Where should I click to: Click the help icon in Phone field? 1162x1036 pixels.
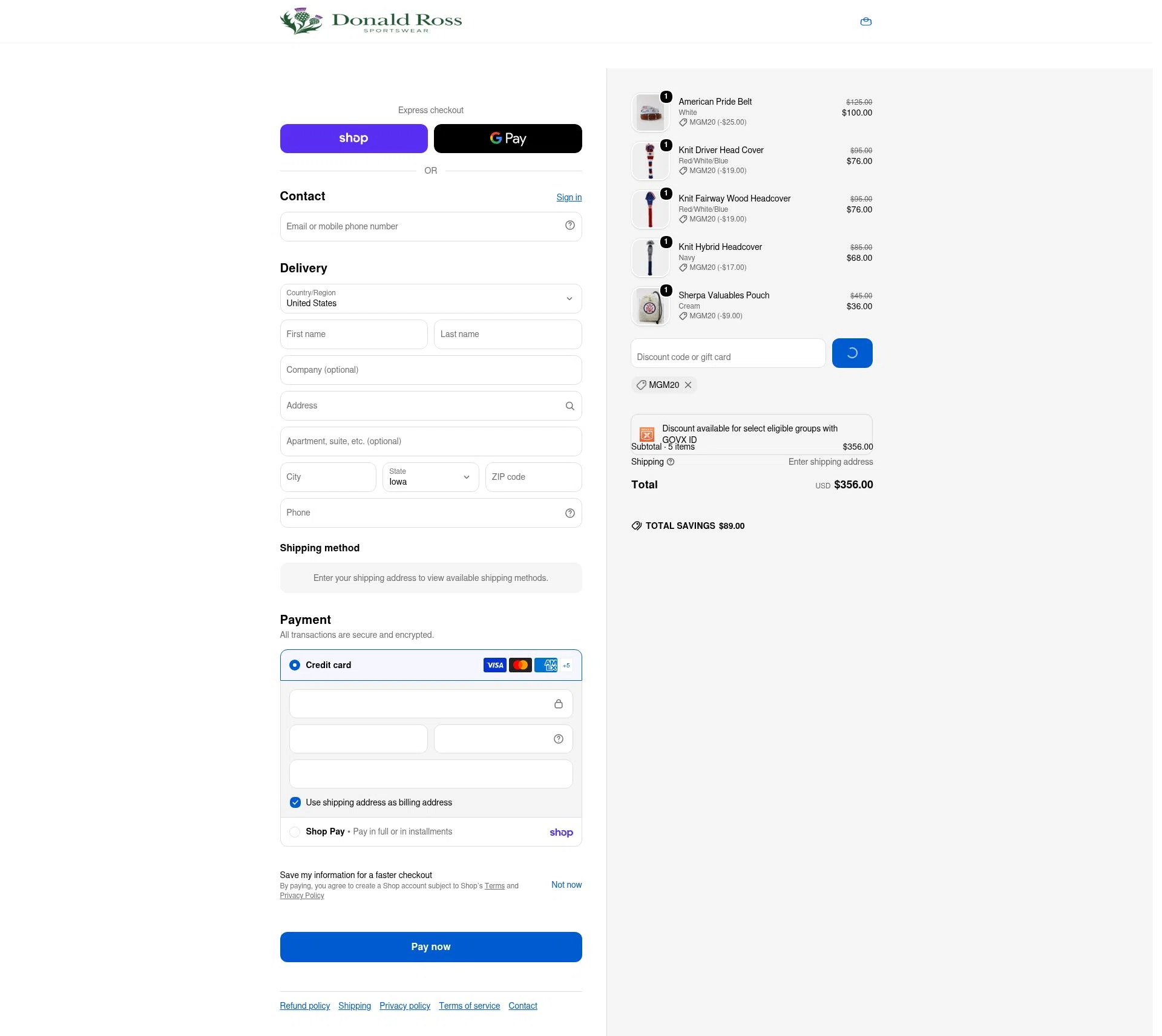[570, 513]
